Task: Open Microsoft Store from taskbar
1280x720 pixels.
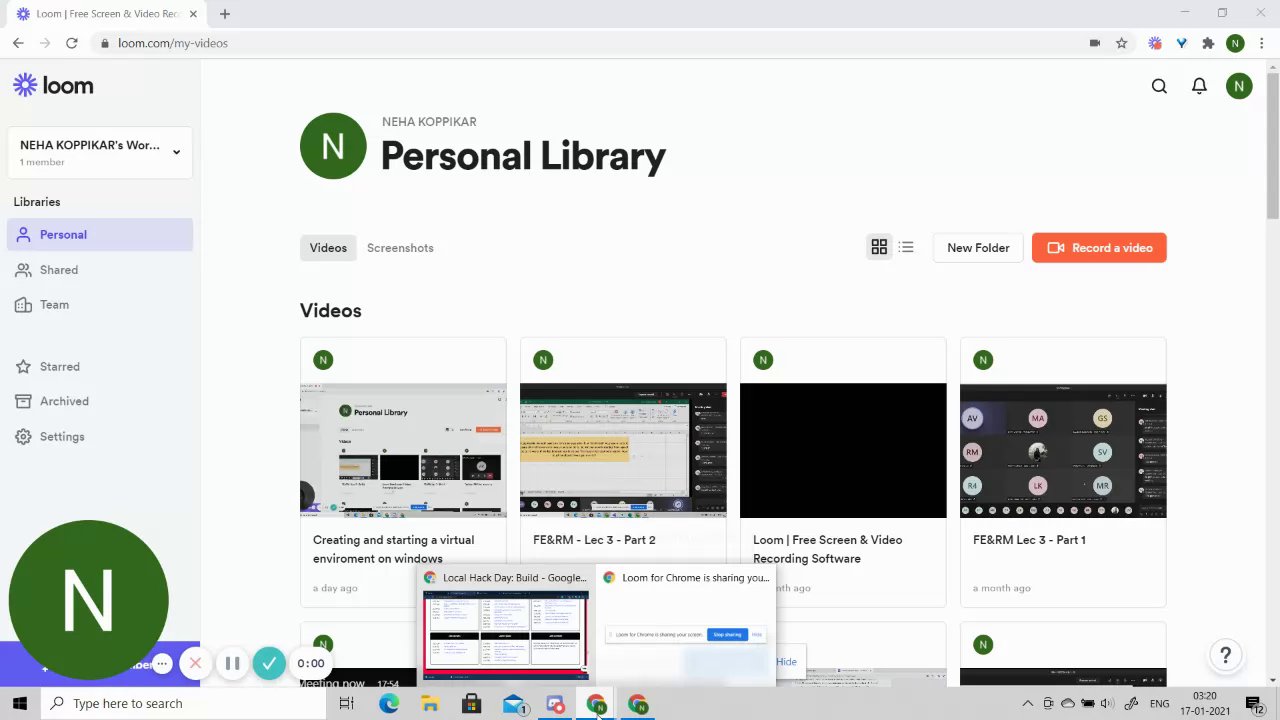Action: (x=471, y=704)
